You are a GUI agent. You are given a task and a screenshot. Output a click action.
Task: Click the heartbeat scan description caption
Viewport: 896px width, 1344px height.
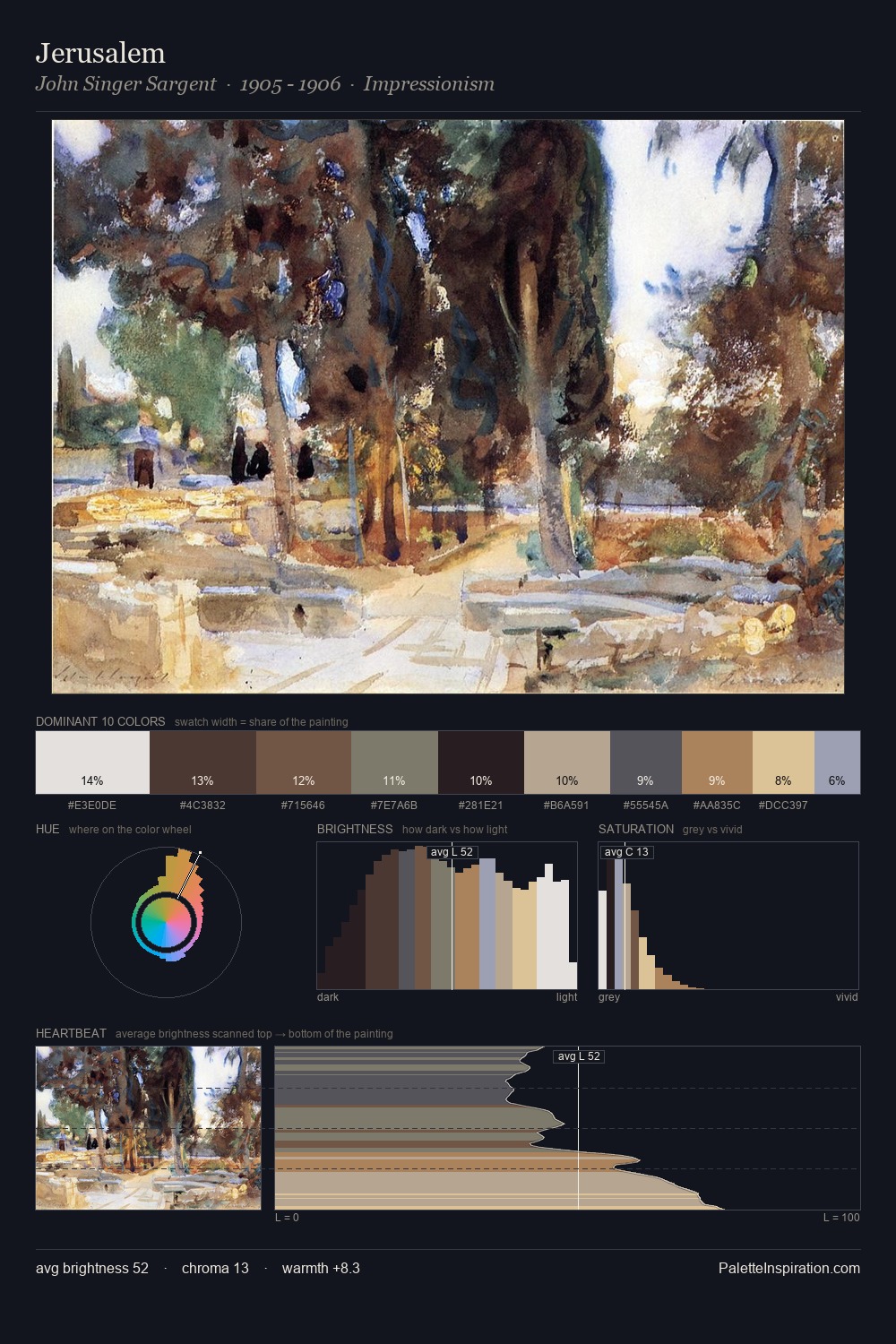254,1034
